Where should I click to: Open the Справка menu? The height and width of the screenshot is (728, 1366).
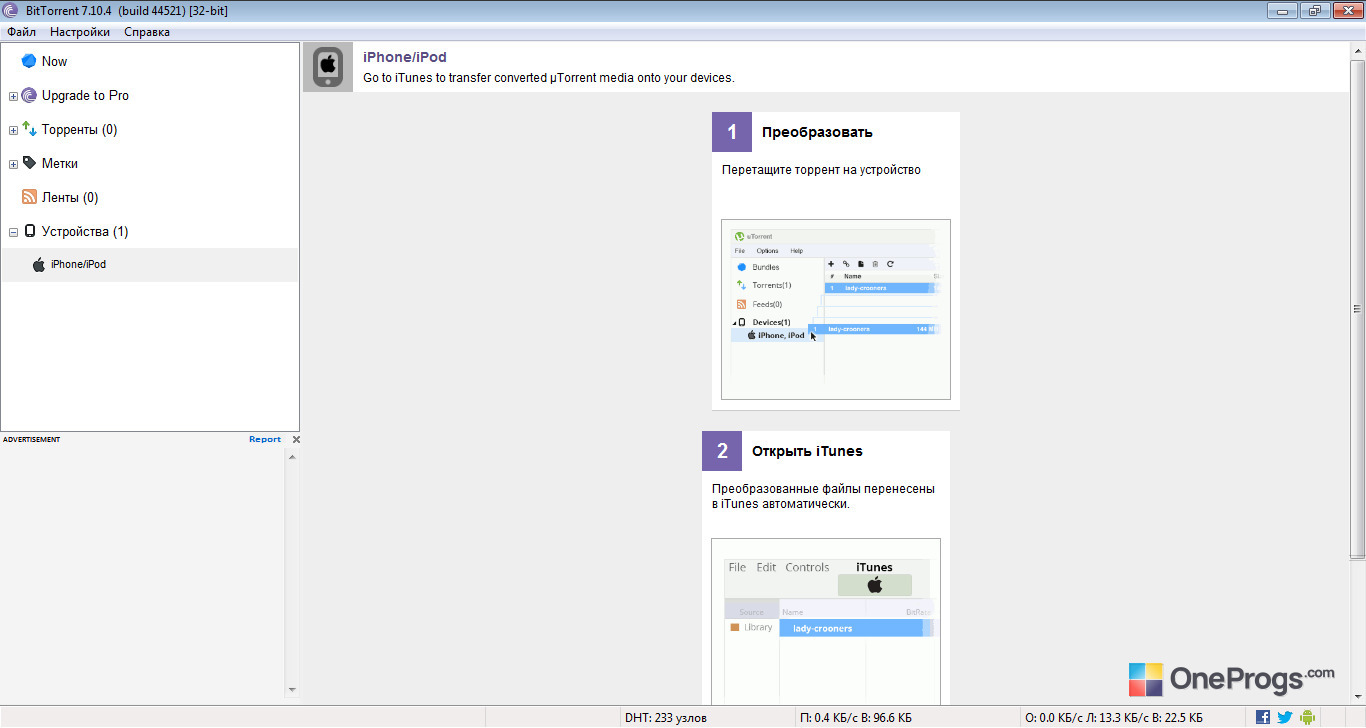147,32
